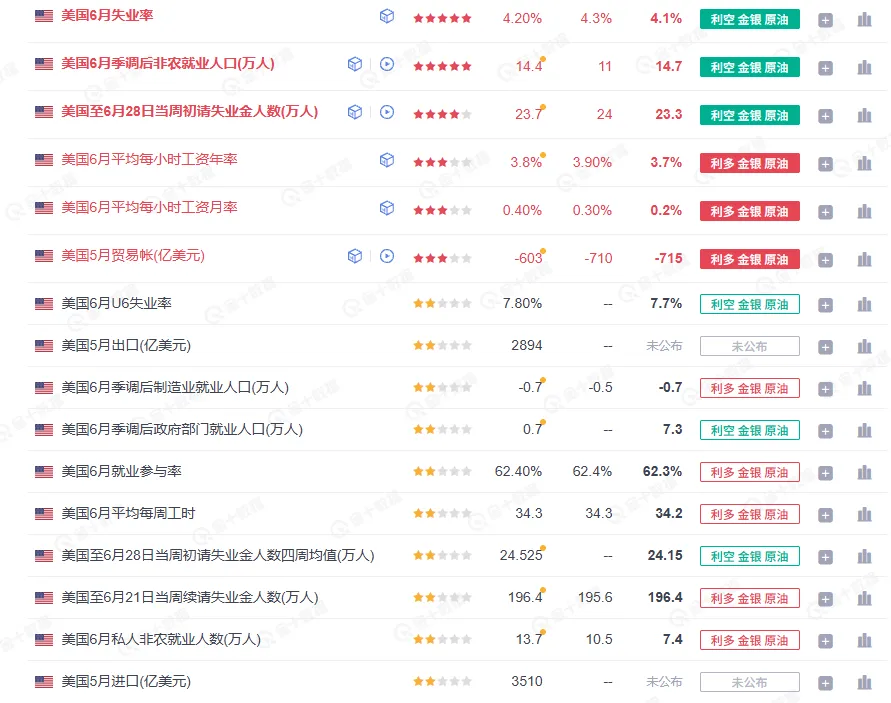Click play icon for 美国5月贸易帐
This screenshot has height=703, width=891.
point(387,256)
